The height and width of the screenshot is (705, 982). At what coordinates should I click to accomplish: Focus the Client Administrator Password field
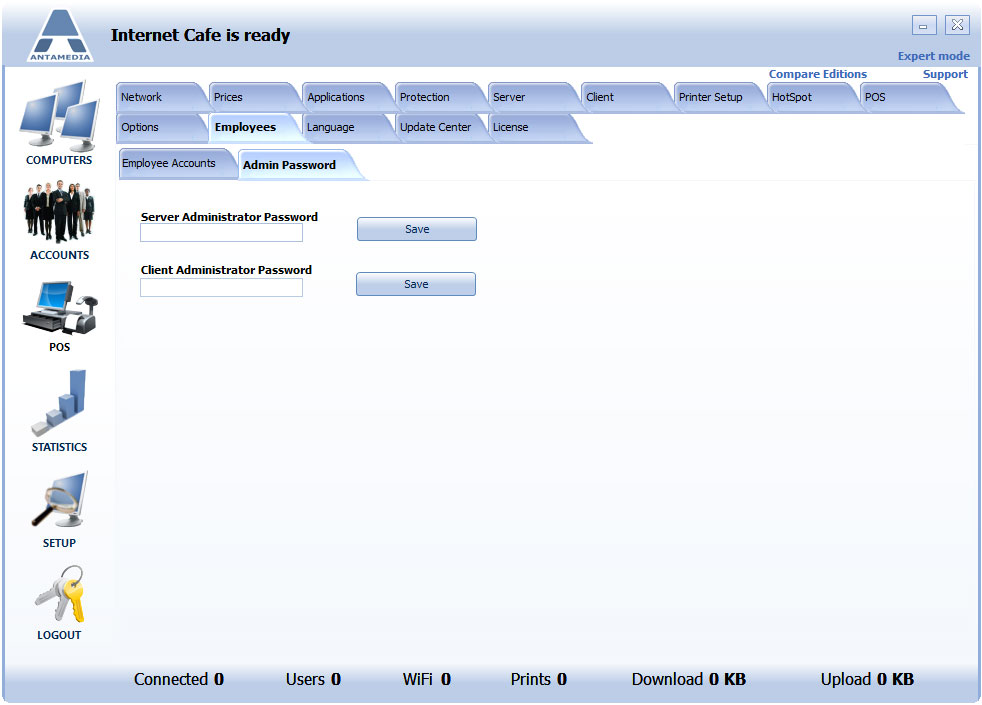(221, 287)
